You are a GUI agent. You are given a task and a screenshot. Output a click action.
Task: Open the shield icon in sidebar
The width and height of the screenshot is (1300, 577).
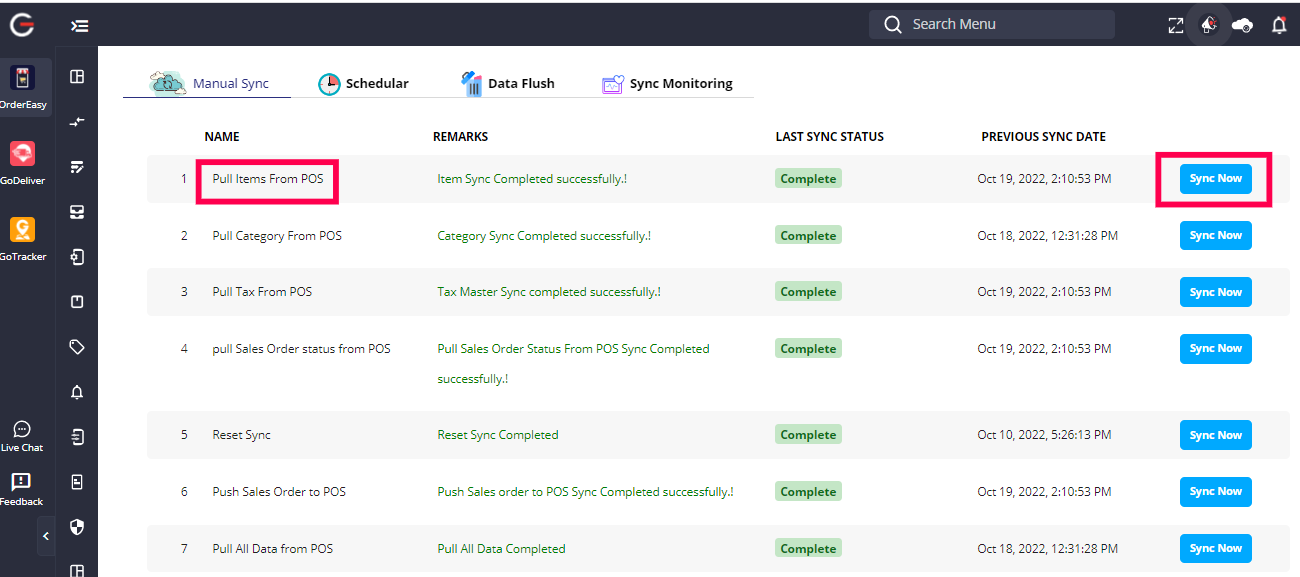(77, 526)
